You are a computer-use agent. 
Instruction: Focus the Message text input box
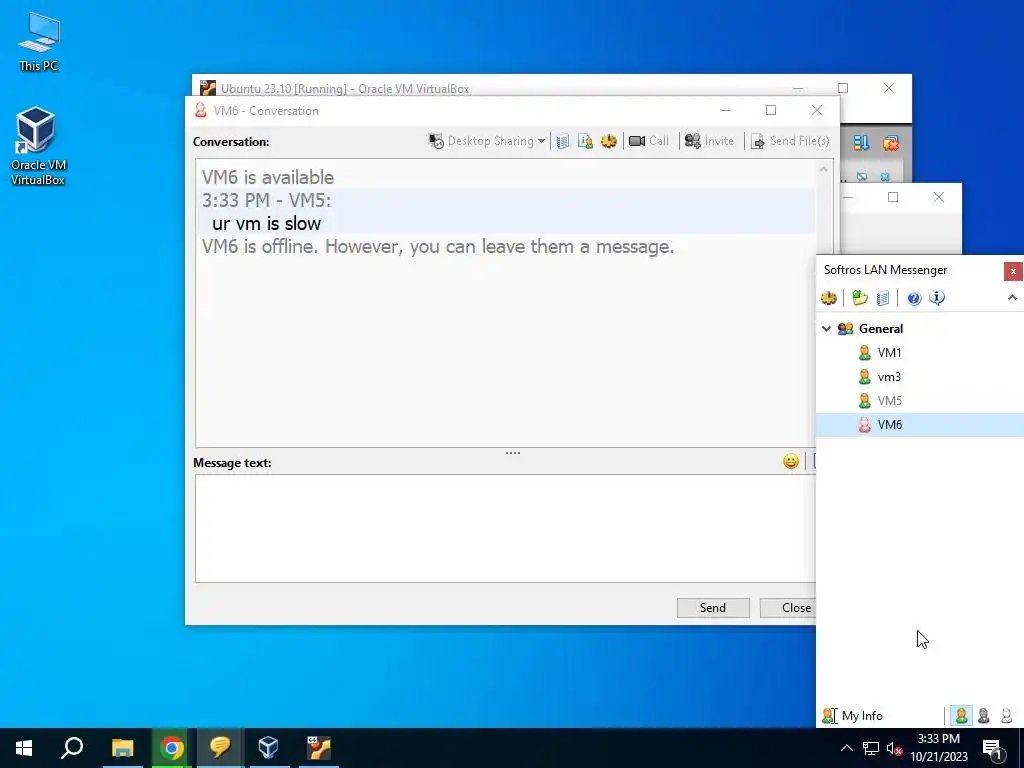coord(505,528)
